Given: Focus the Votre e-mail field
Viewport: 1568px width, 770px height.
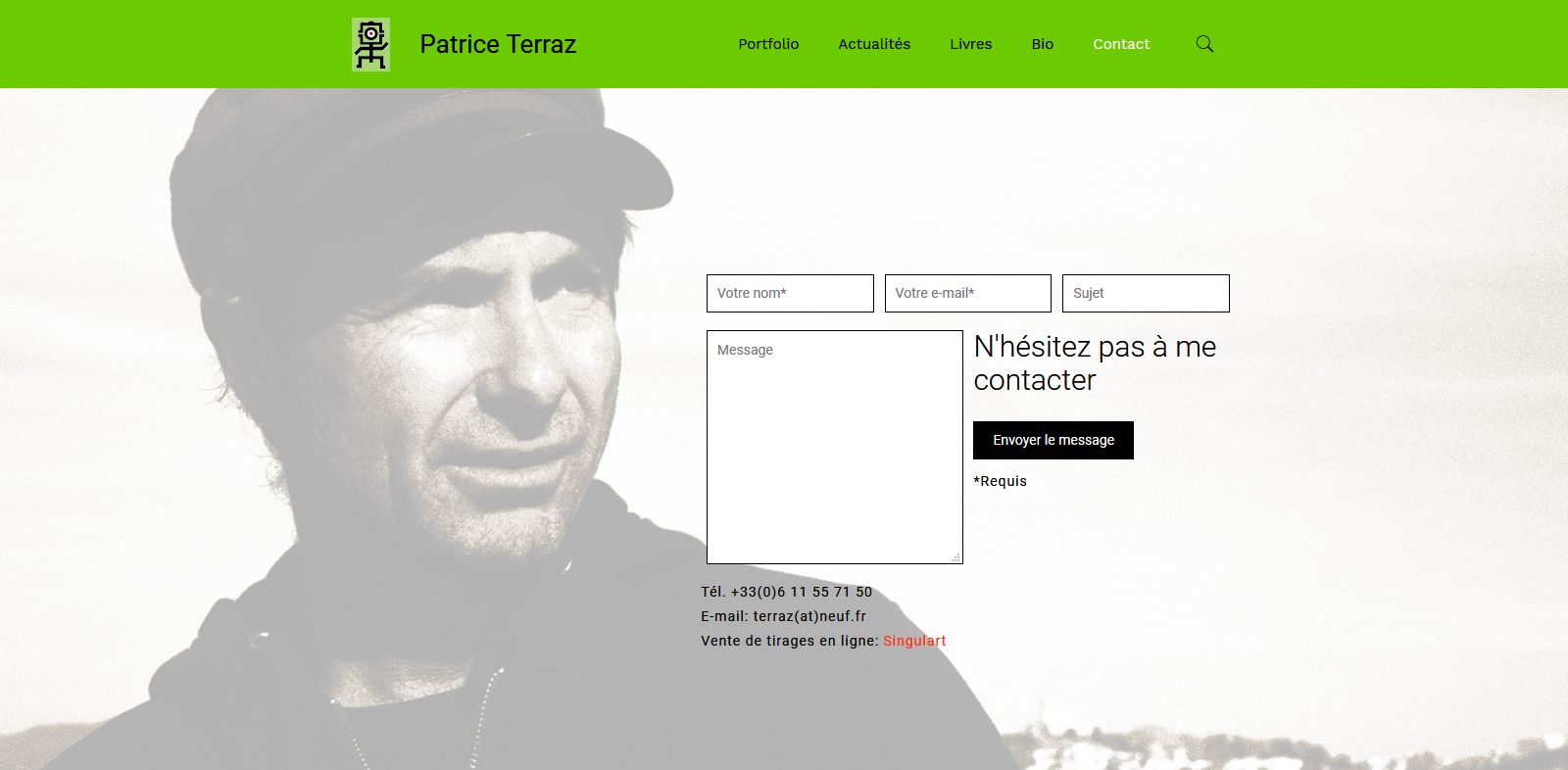Looking at the screenshot, I should [x=968, y=293].
